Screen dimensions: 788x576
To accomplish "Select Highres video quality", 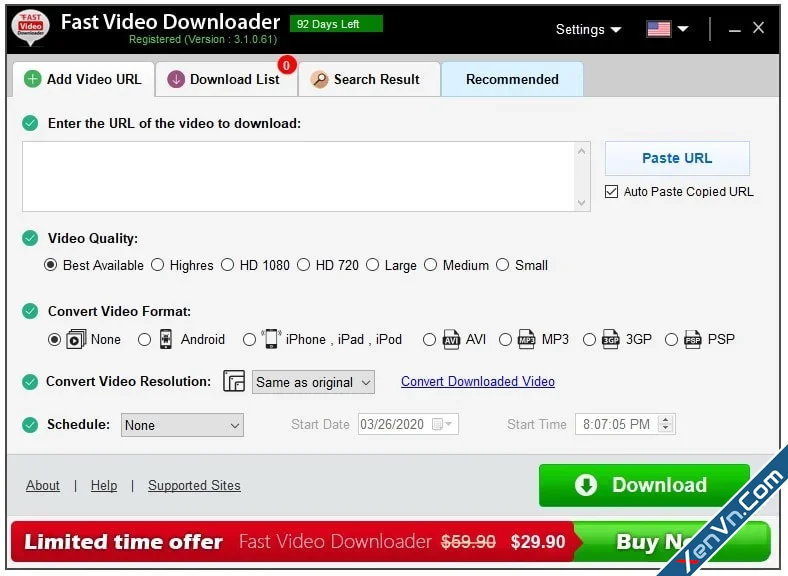I will 158,264.
